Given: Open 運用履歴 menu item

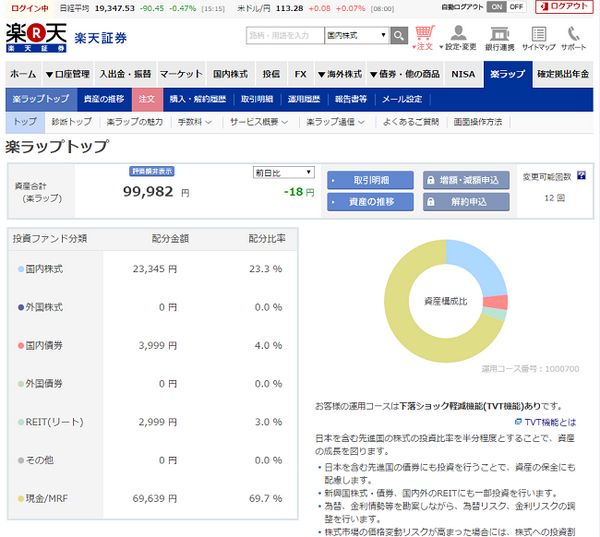Looking at the screenshot, I should pos(304,99).
